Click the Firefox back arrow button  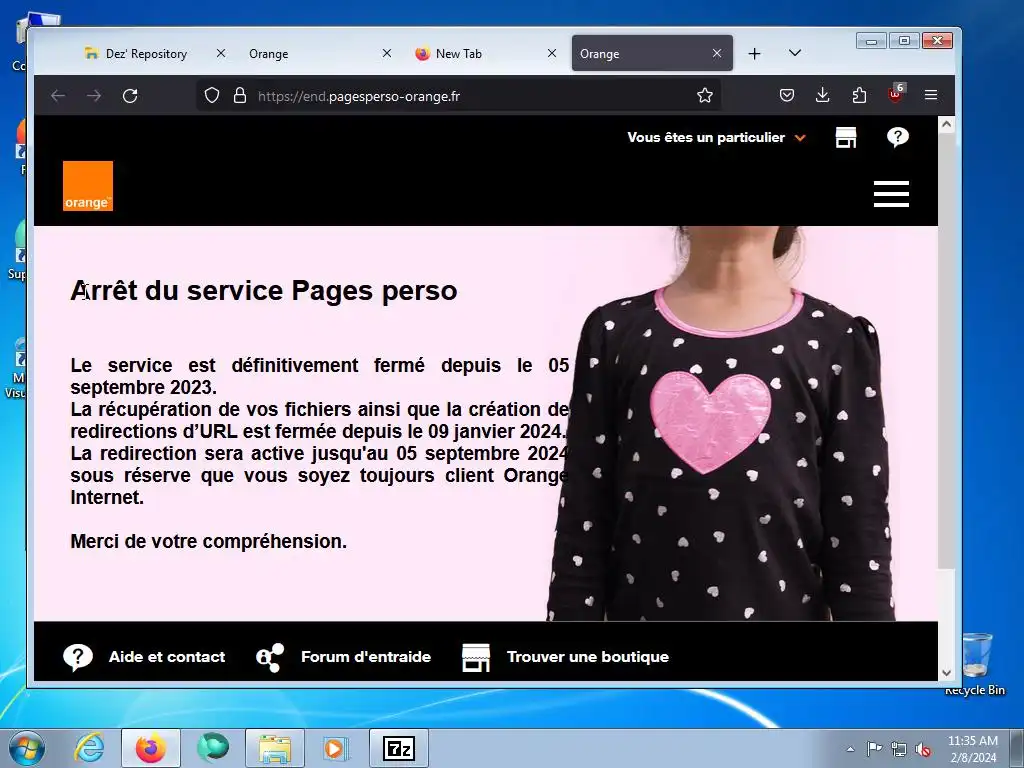click(x=58, y=96)
